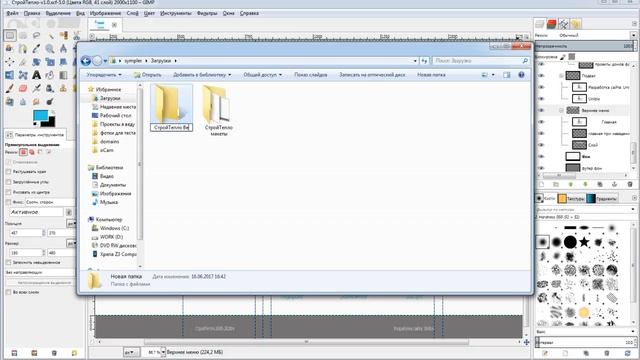Click the blue foreground color swatch
The height and width of the screenshot is (360, 640).
coord(40,116)
